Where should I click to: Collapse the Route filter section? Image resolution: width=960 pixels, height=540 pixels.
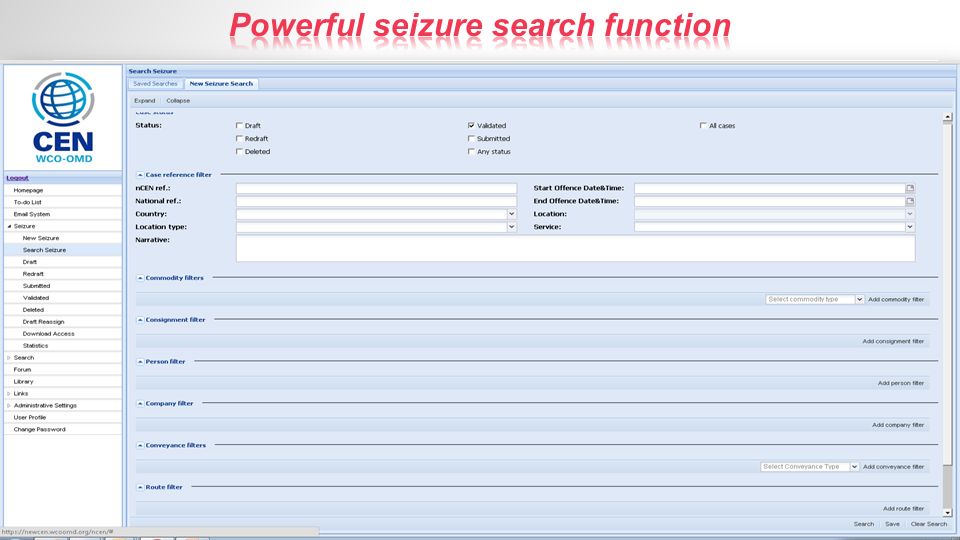point(140,487)
